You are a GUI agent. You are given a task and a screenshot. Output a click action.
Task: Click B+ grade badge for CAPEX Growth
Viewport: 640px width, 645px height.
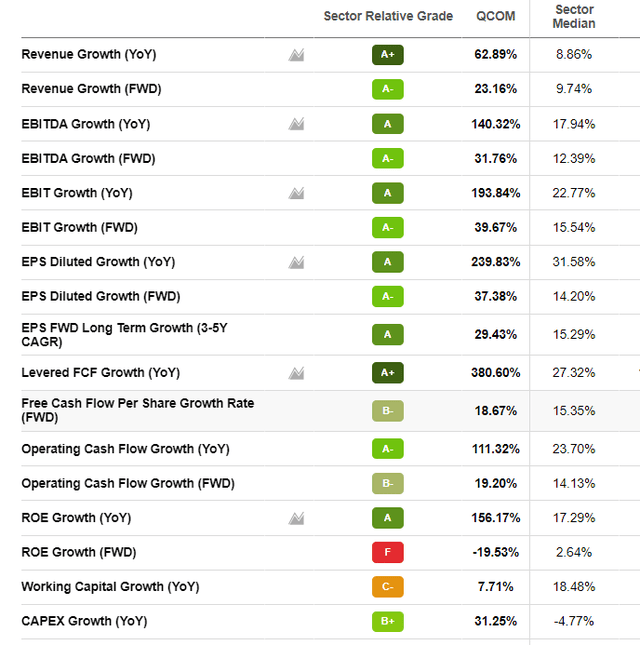tap(387, 621)
